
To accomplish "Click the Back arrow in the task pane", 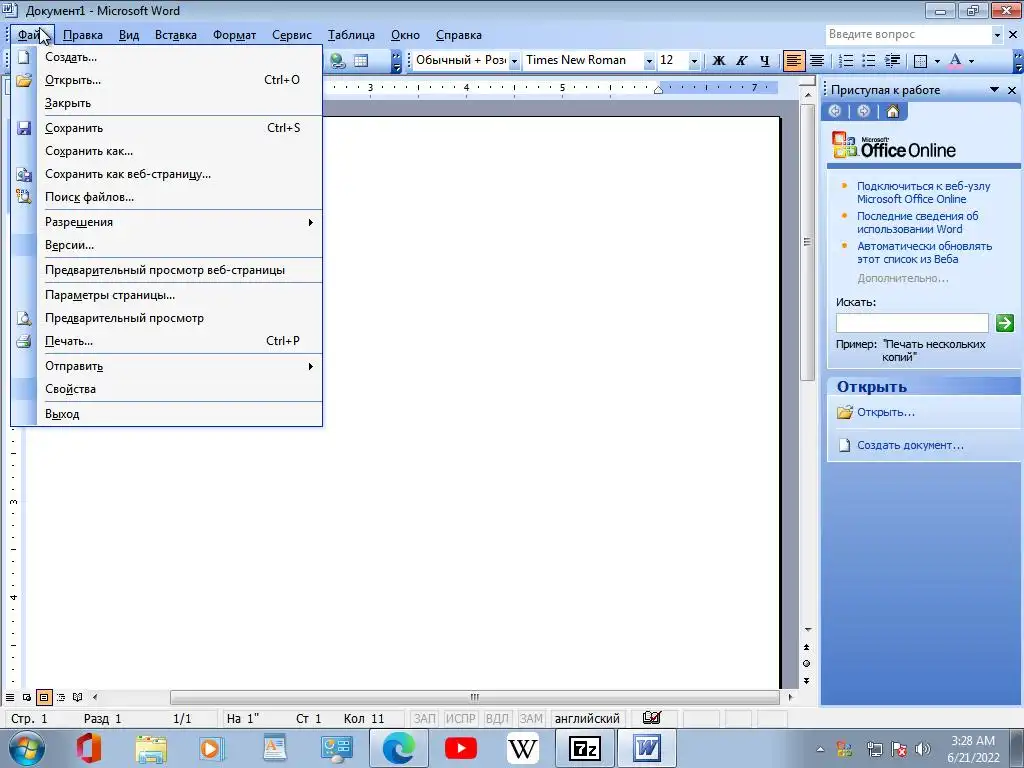I will click(835, 112).
